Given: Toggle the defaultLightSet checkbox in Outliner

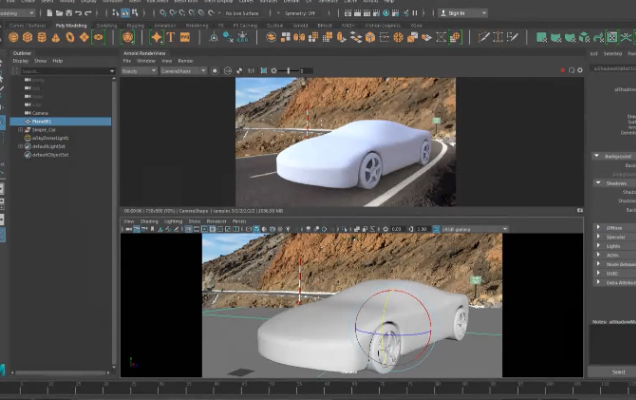Looking at the screenshot, I should point(27,148).
